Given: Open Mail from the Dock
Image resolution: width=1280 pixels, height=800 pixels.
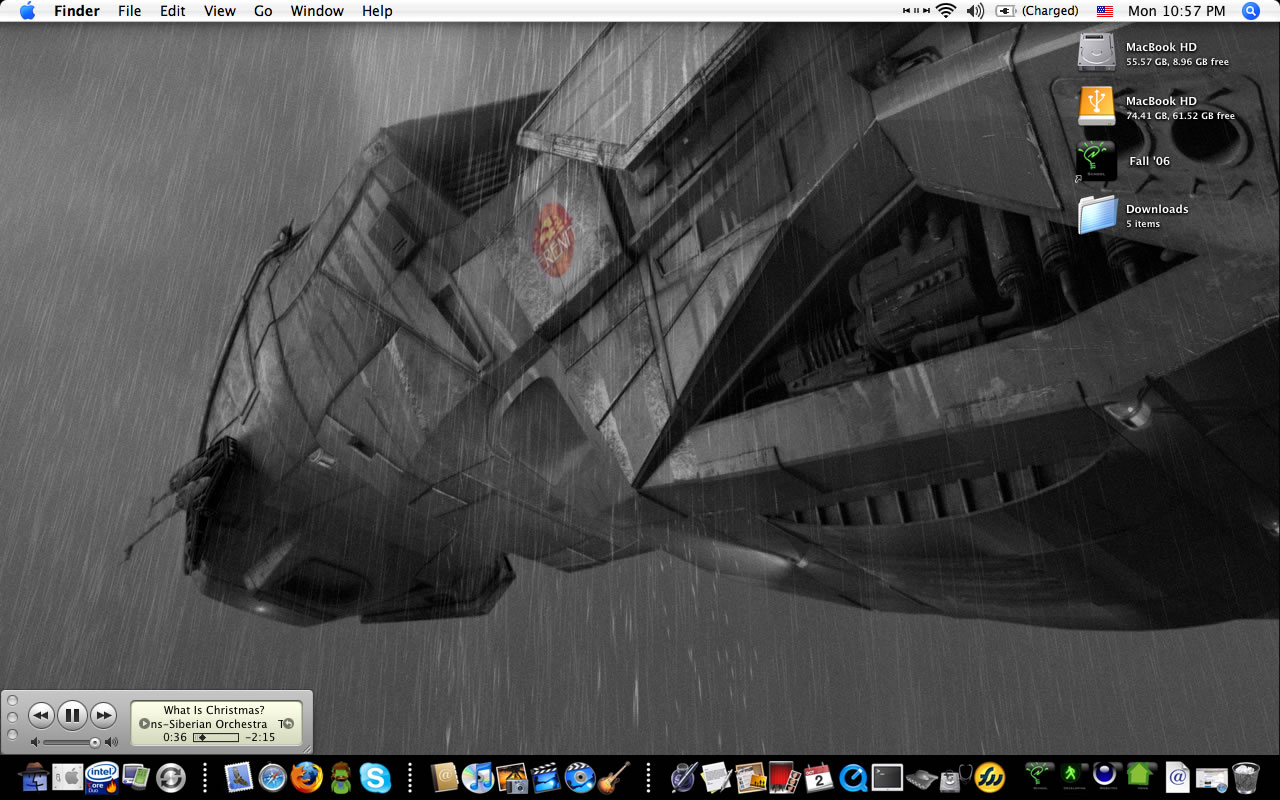Looking at the screenshot, I should (239, 777).
